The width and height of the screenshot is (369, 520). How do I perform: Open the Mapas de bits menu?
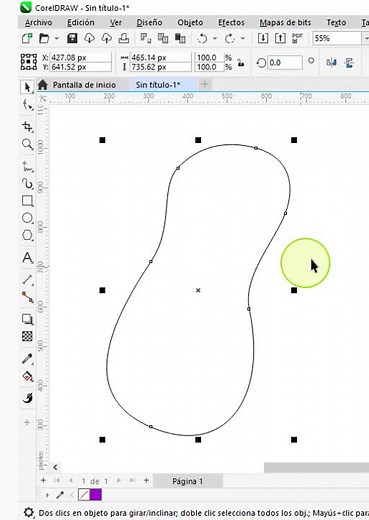coord(285,23)
